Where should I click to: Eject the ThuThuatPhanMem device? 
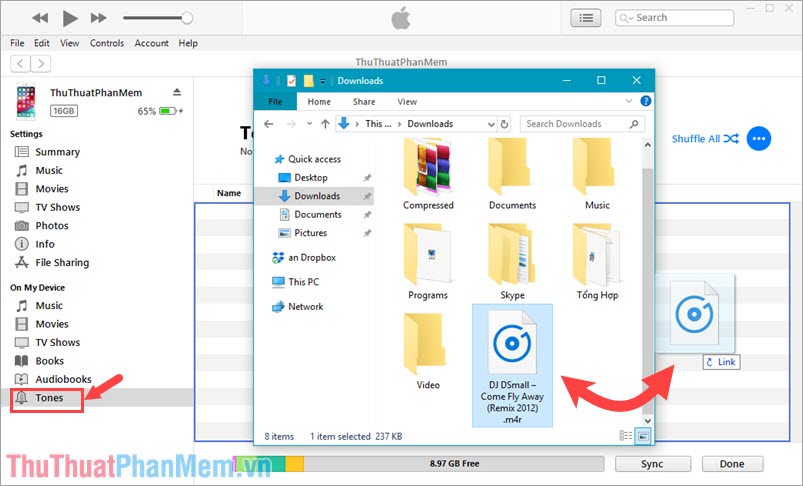177,92
